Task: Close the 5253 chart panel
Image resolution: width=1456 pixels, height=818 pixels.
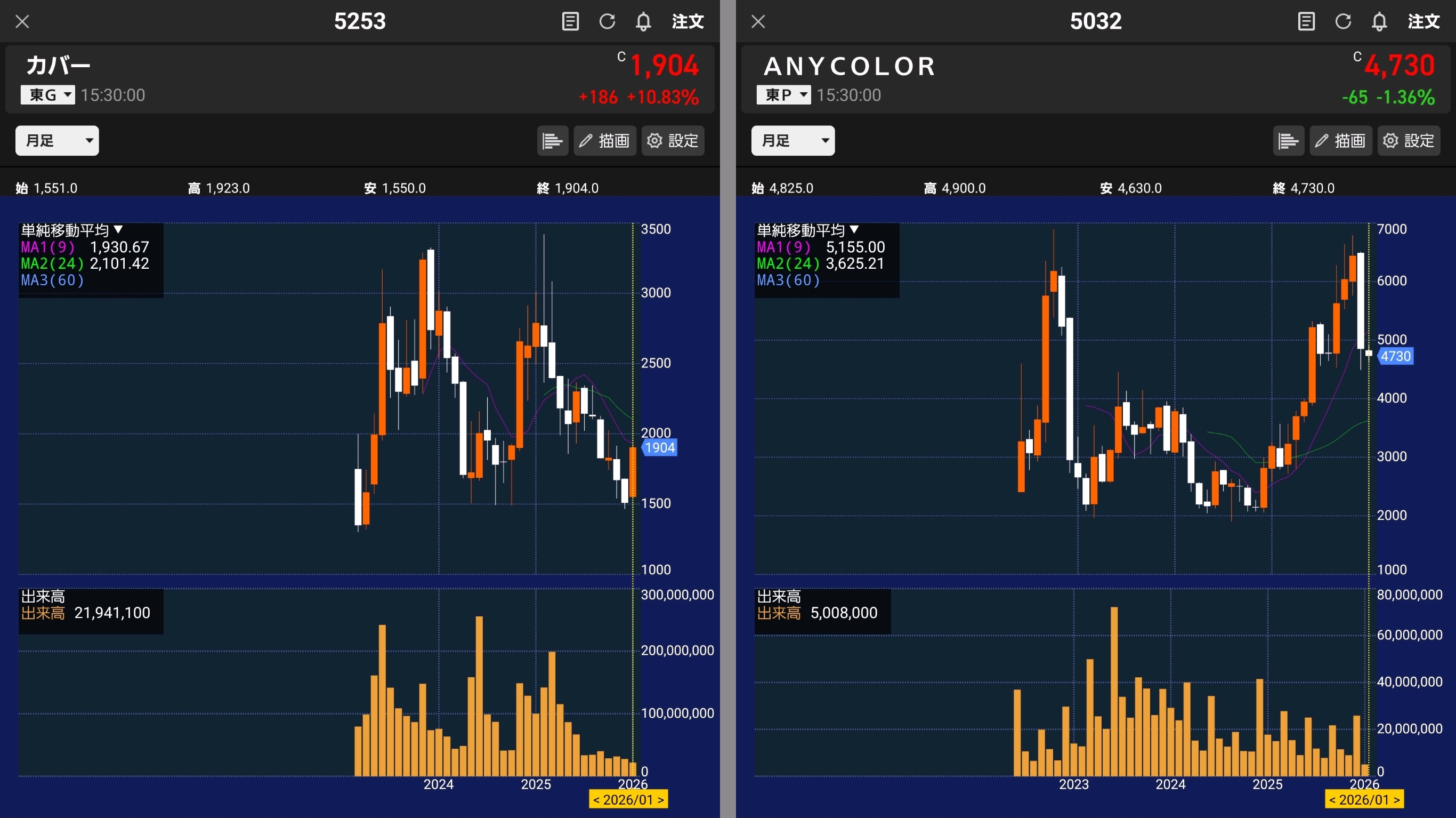Action: (x=22, y=21)
